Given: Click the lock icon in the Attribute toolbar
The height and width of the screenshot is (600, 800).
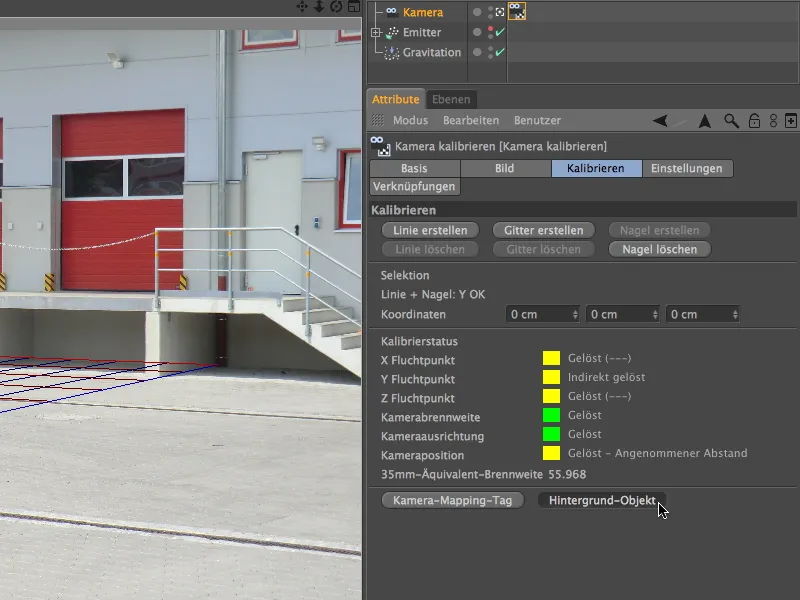Looking at the screenshot, I should [754, 120].
